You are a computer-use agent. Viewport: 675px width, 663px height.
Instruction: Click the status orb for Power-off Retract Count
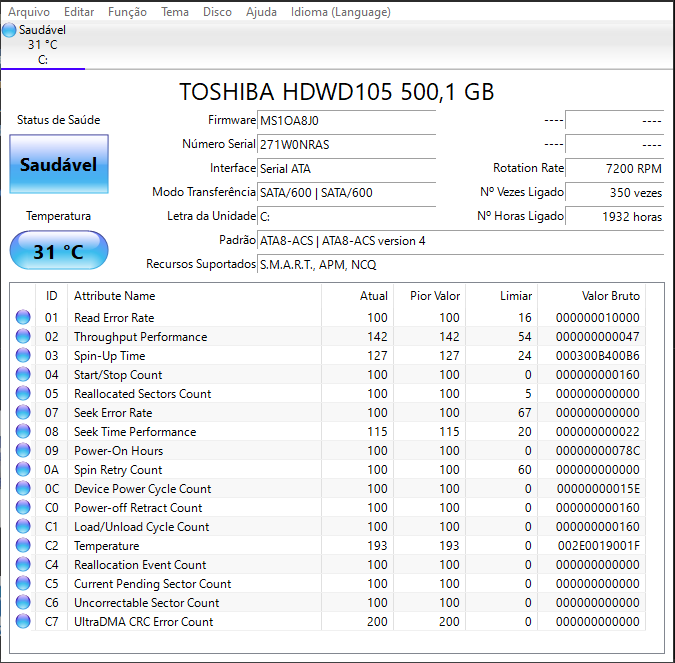point(23,507)
